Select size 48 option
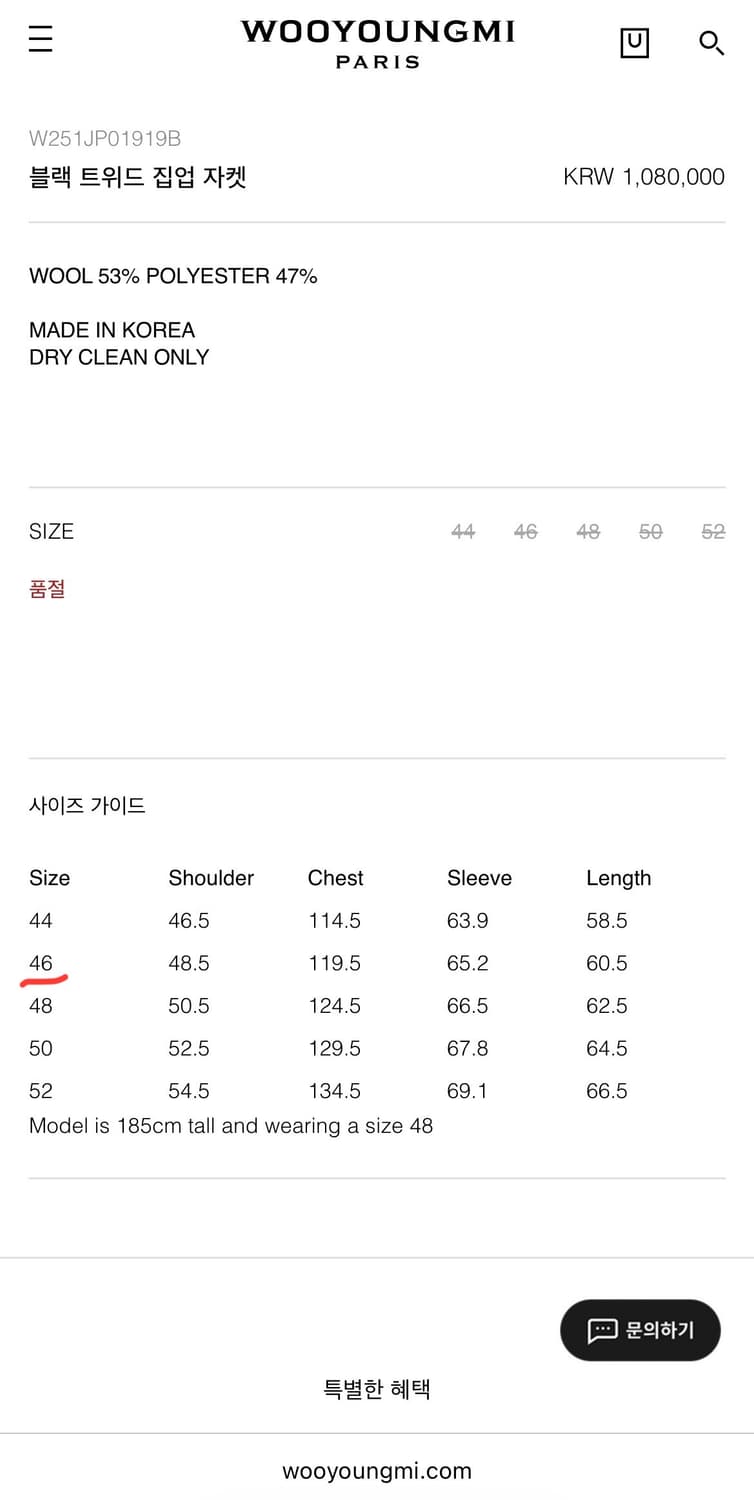The width and height of the screenshot is (754, 1500). [x=588, y=532]
